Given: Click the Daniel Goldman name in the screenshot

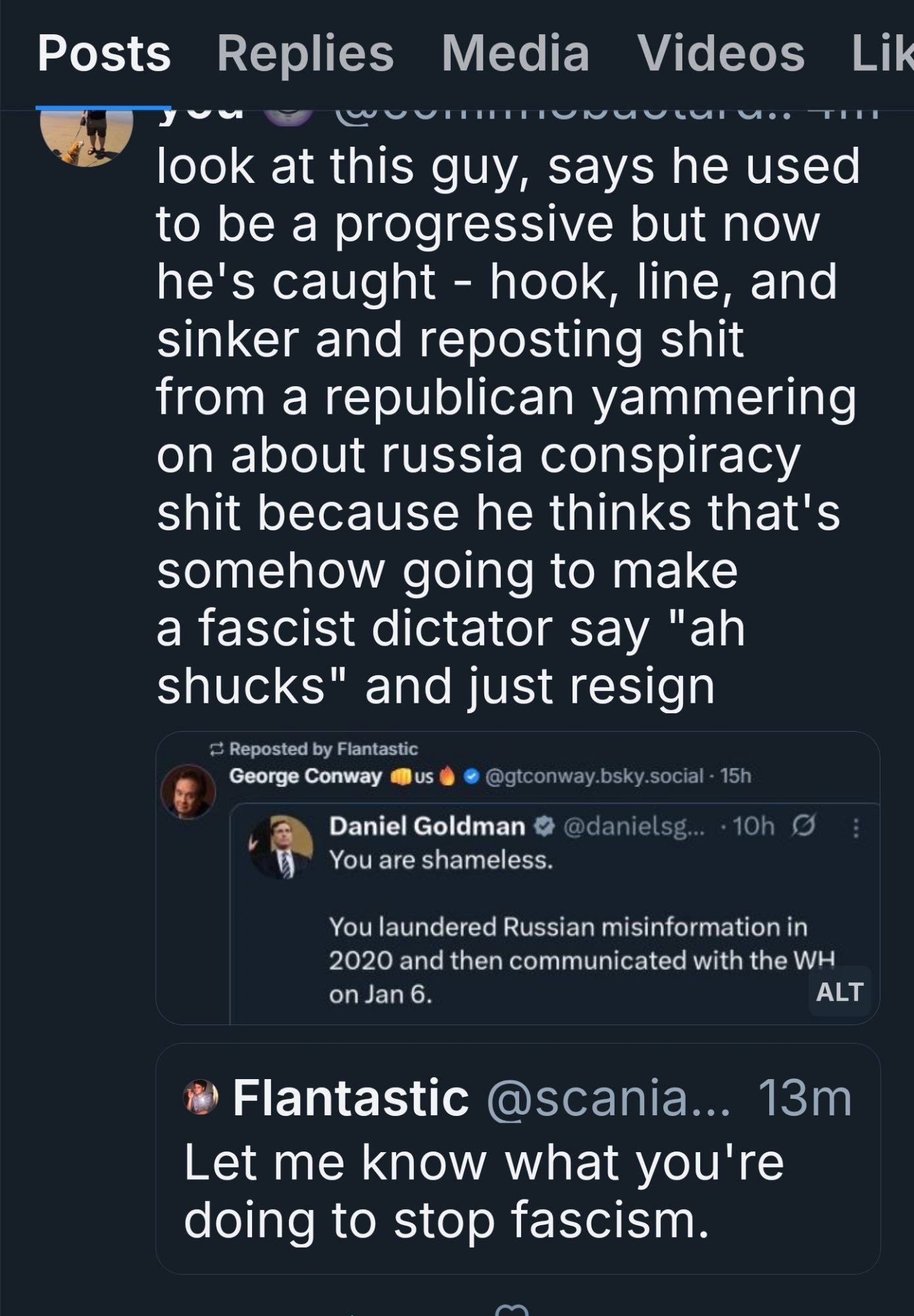Looking at the screenshot, I should click(x=426, y=826).
